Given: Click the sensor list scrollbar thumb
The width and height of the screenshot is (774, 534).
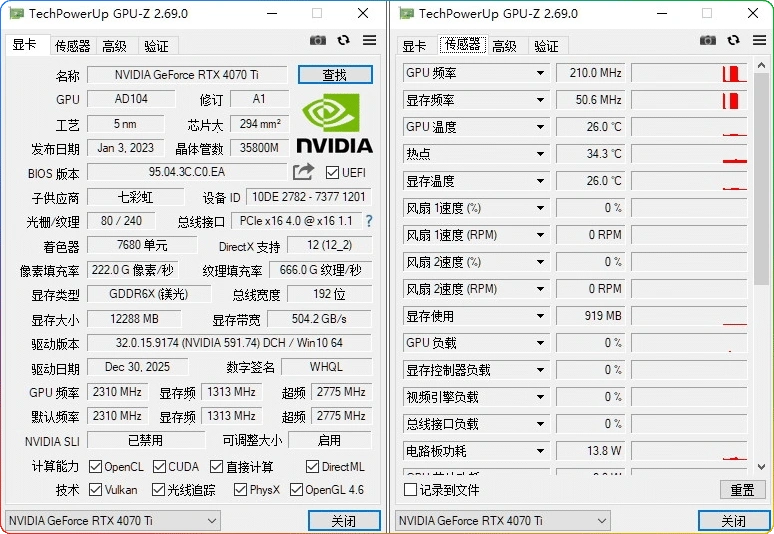Looking at the screenshot, I should pos(761,179).
